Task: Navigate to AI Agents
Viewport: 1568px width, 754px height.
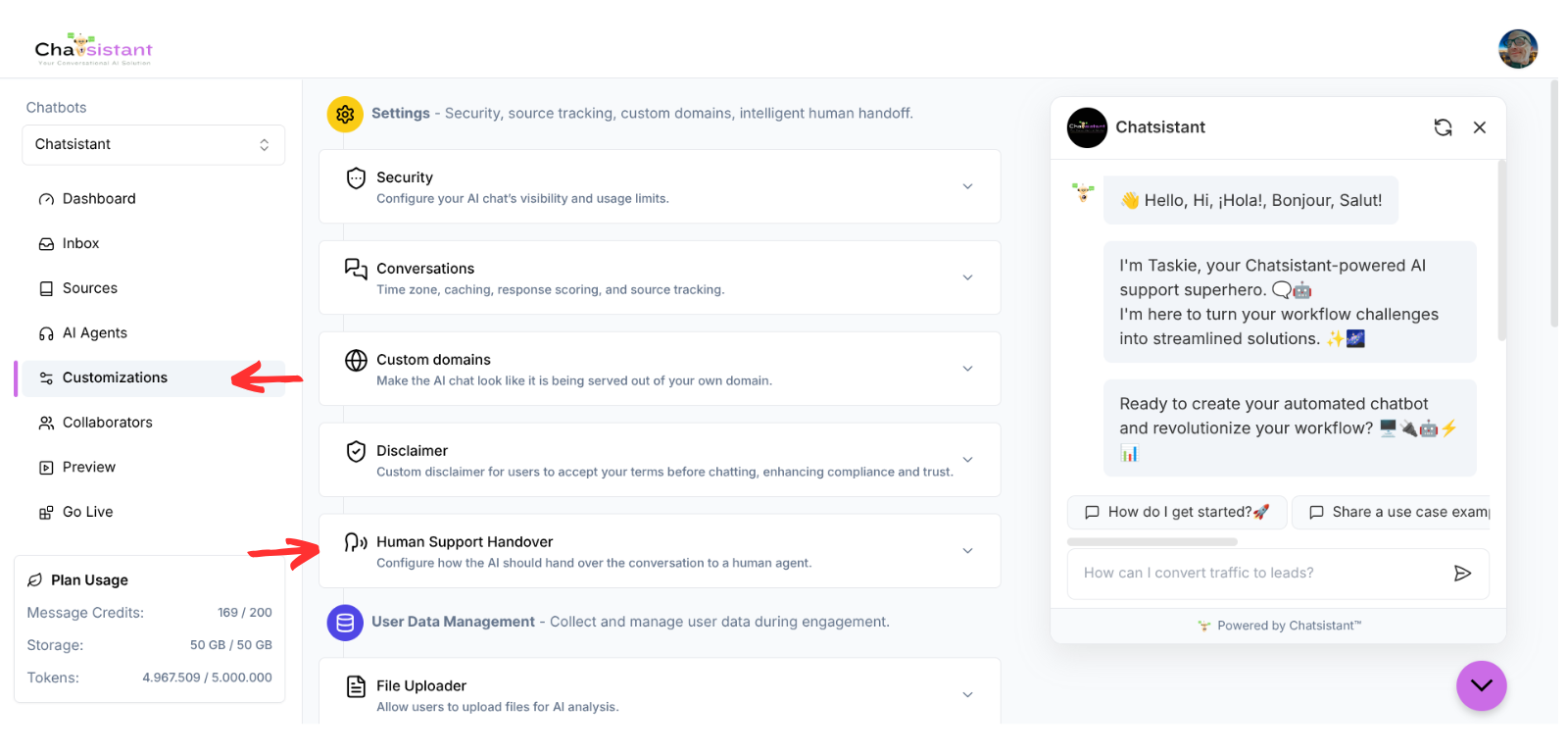Action: 153,333
